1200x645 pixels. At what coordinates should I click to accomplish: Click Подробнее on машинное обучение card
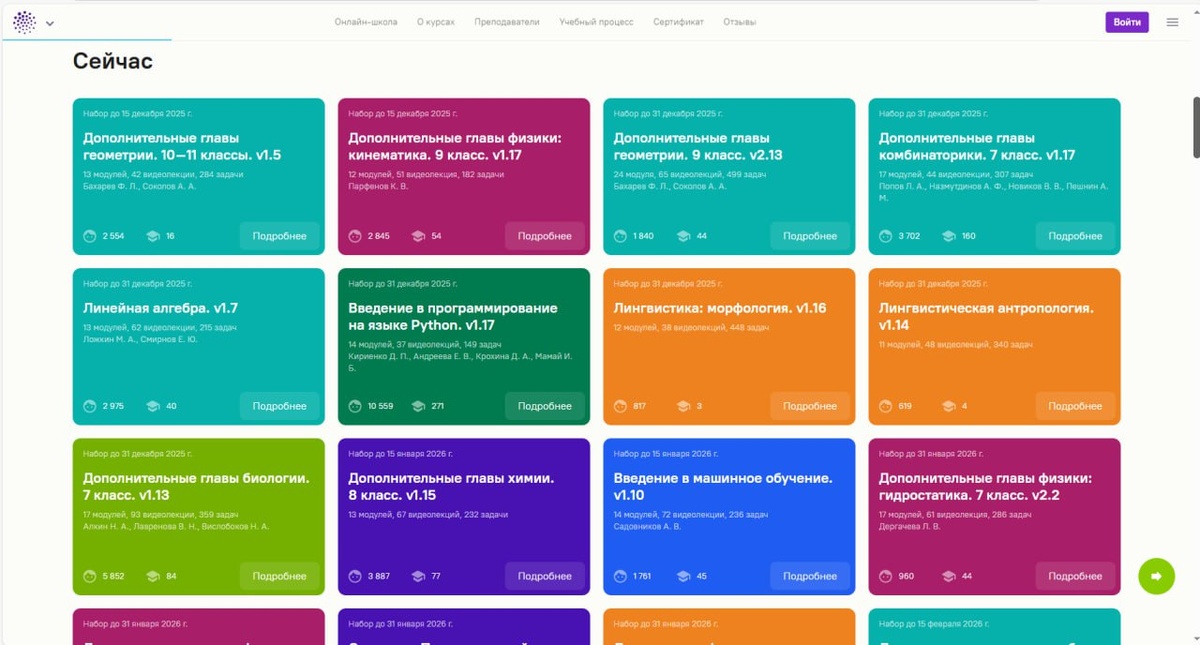[x=810, y=576]
